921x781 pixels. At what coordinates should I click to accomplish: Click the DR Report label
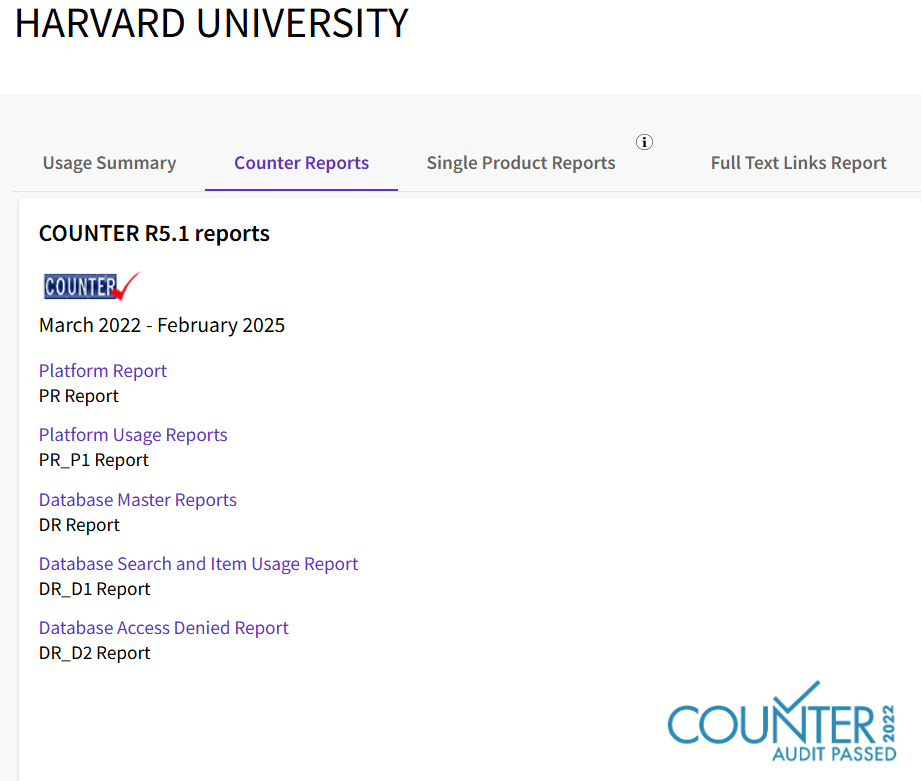click(79, 525)
